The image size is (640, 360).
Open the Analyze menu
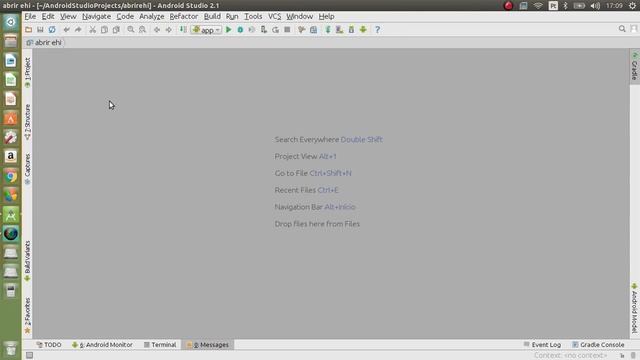[x=151, y=16]
